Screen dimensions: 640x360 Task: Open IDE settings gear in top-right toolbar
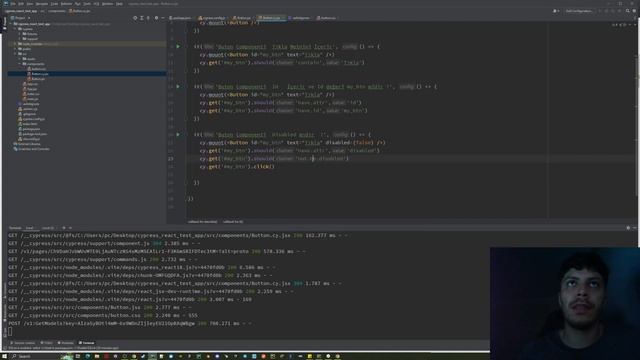[x=634, y=11]
